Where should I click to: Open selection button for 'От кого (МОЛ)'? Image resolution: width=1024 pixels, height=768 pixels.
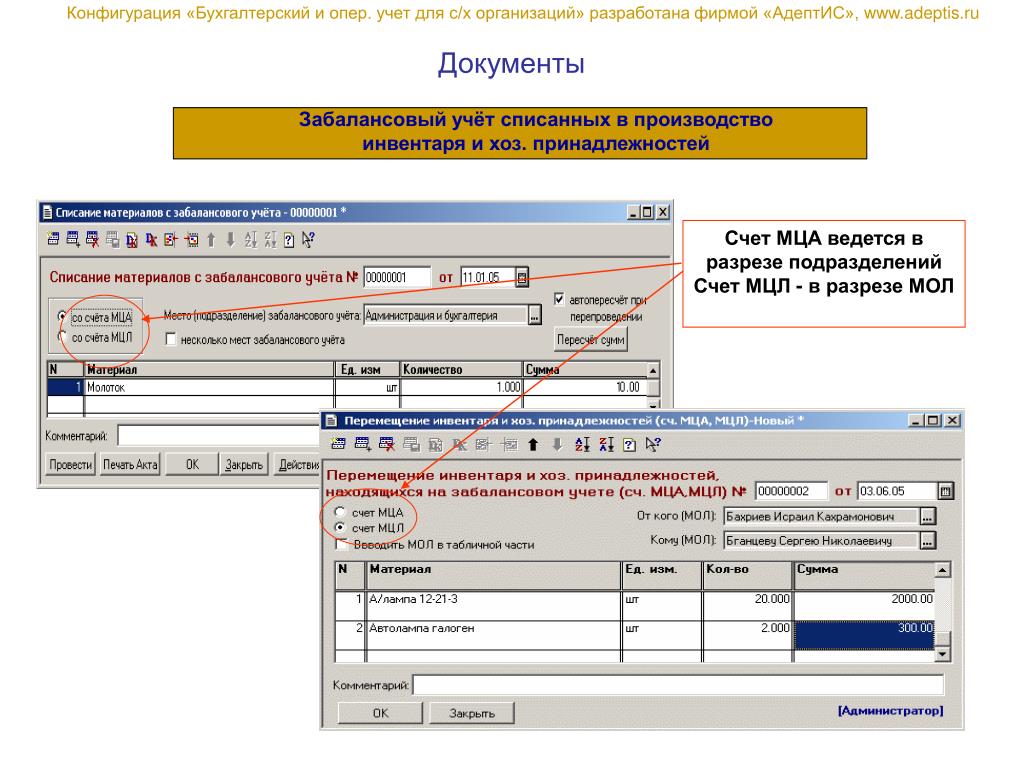(927, 517)
